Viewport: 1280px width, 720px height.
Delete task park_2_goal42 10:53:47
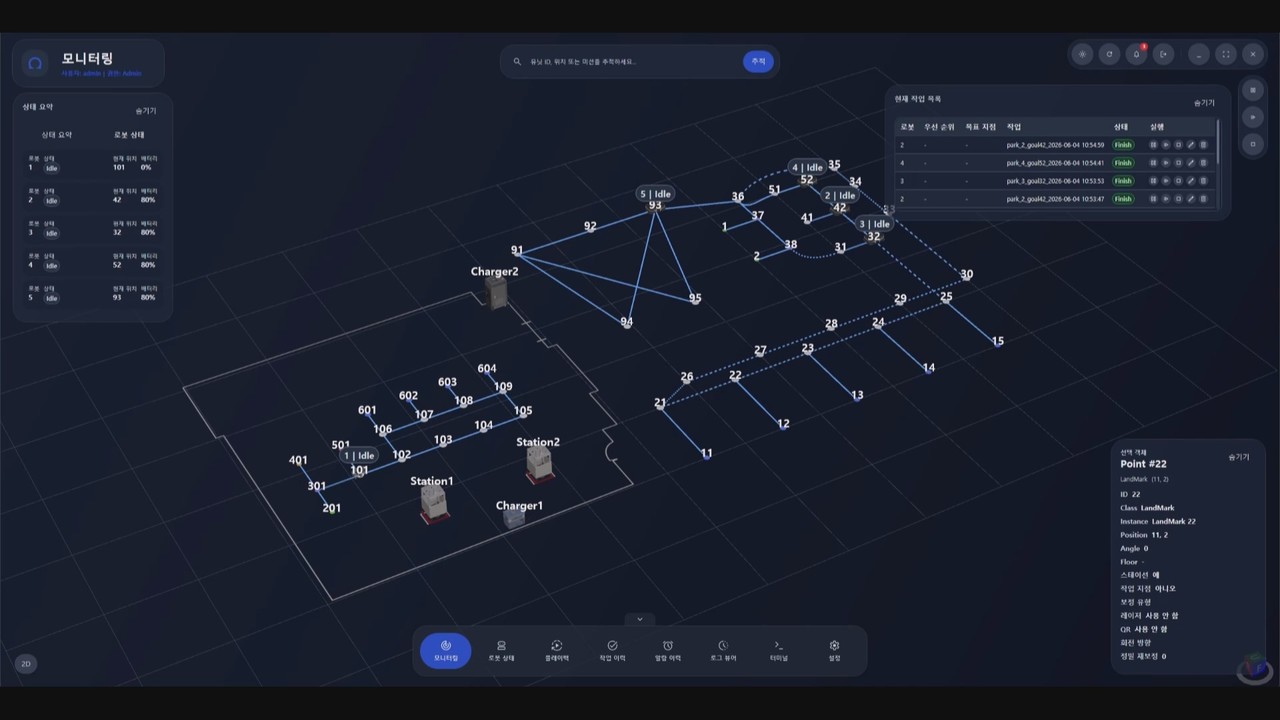click(1203, 199)
